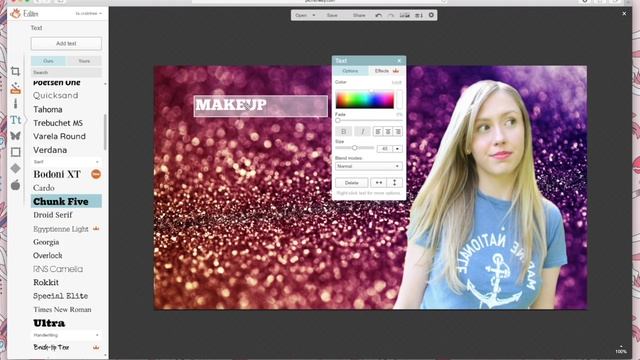Image resolution: width=640 pixels, height=360 pixels.
Task: Select the MAKEUP text box on canvas
Action: coord(260,106)
